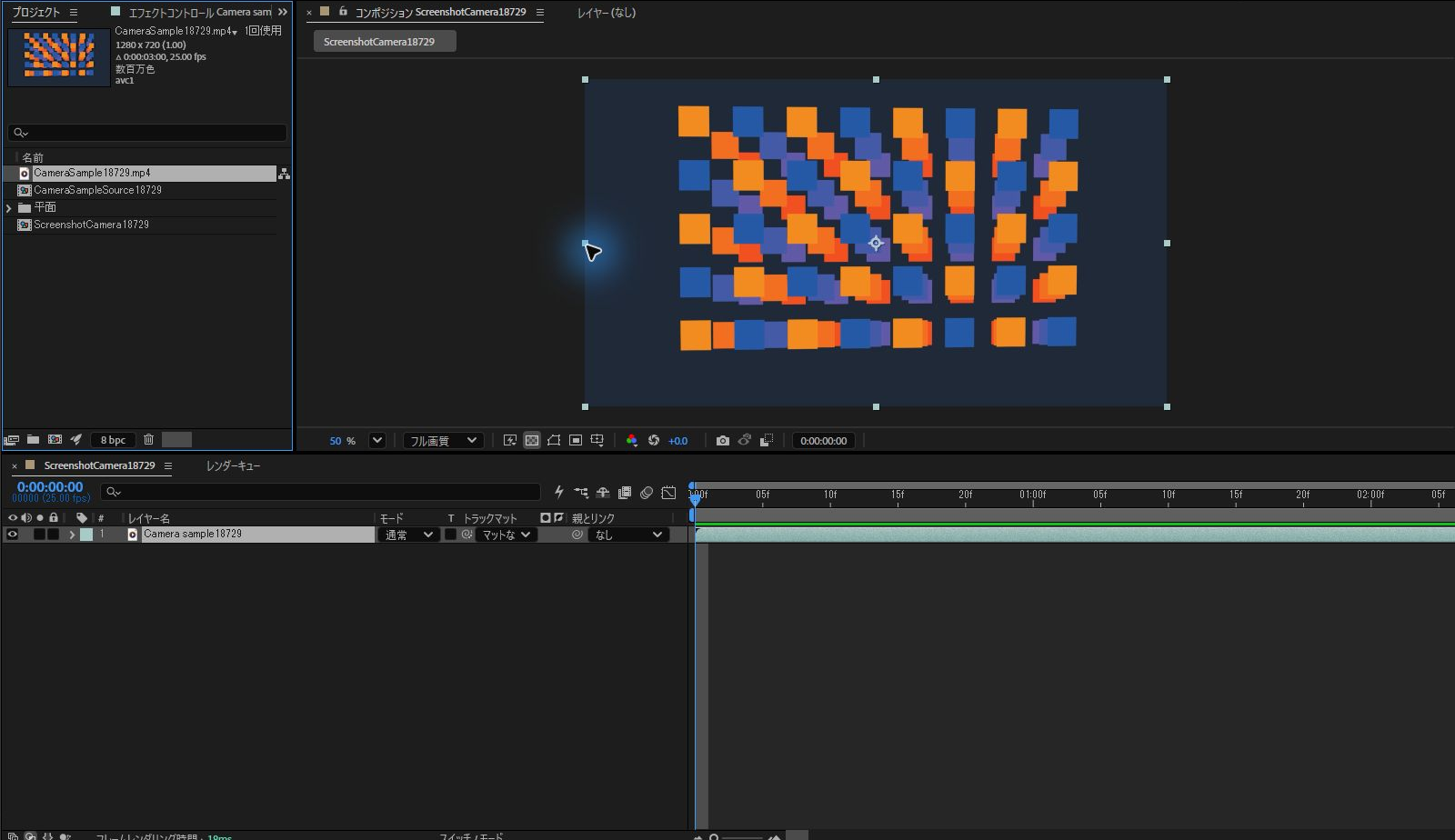Open the コンポジション panel hamburger menu

(x=539, y=12)
